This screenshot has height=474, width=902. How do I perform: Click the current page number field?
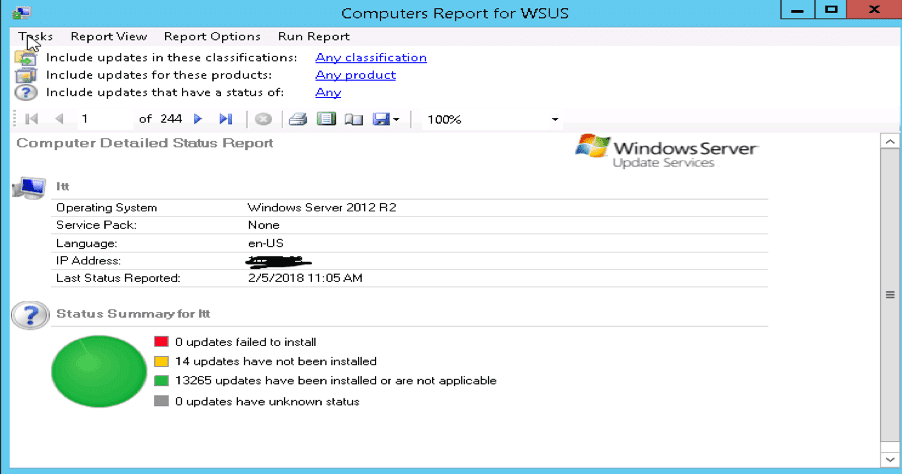(x=105, y=119)
